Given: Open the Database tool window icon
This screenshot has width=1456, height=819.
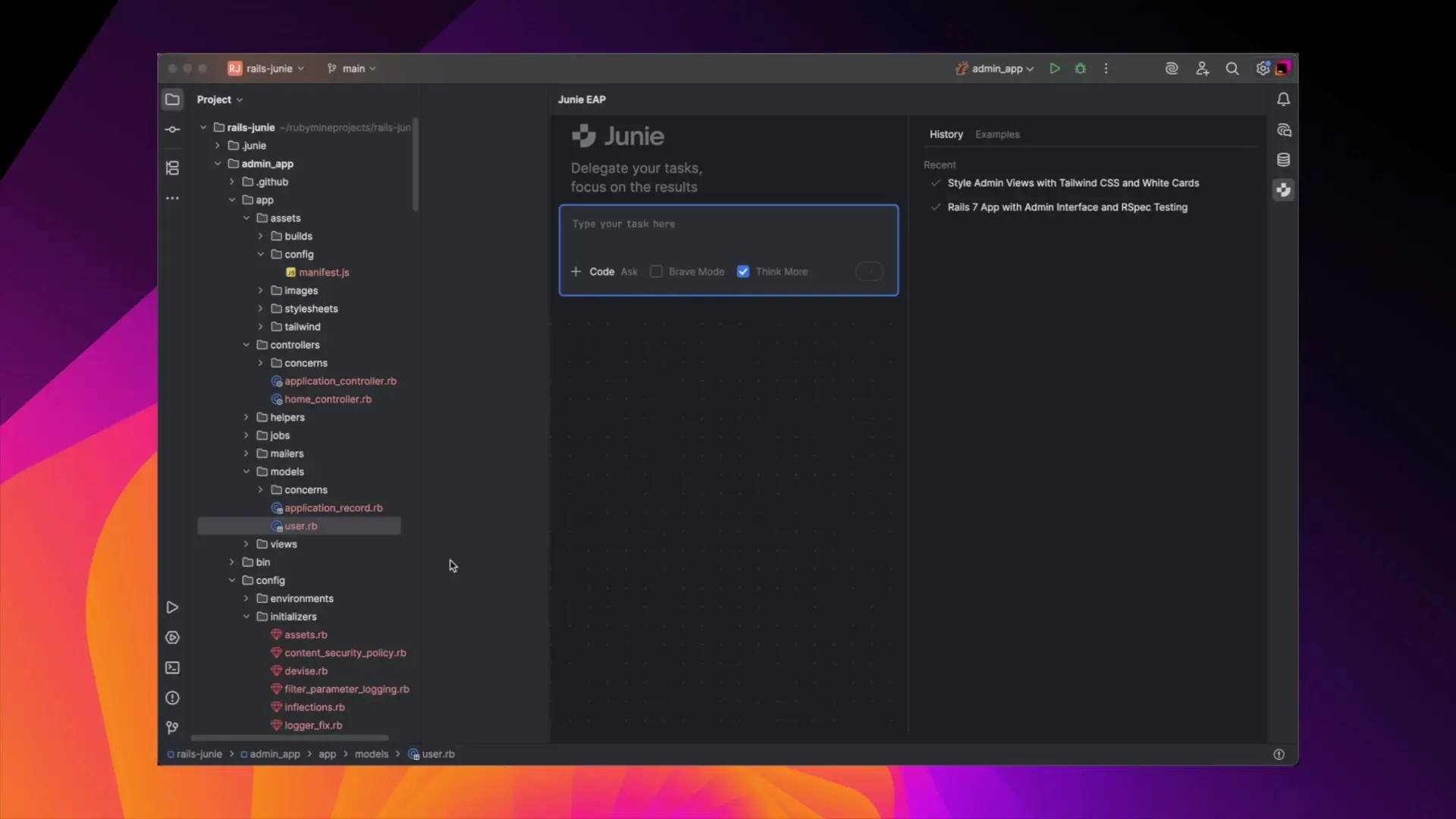Looking at the screenshot, I should click(1283, 160).
